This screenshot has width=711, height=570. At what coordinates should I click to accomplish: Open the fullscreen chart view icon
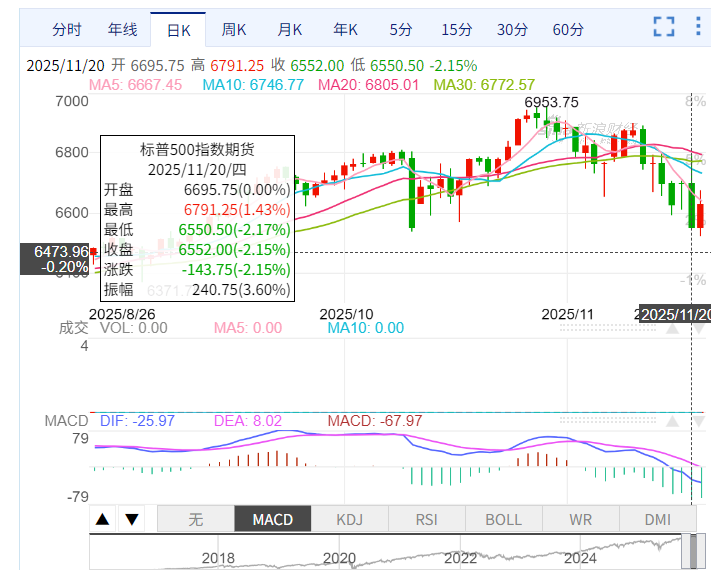(664, 26)
